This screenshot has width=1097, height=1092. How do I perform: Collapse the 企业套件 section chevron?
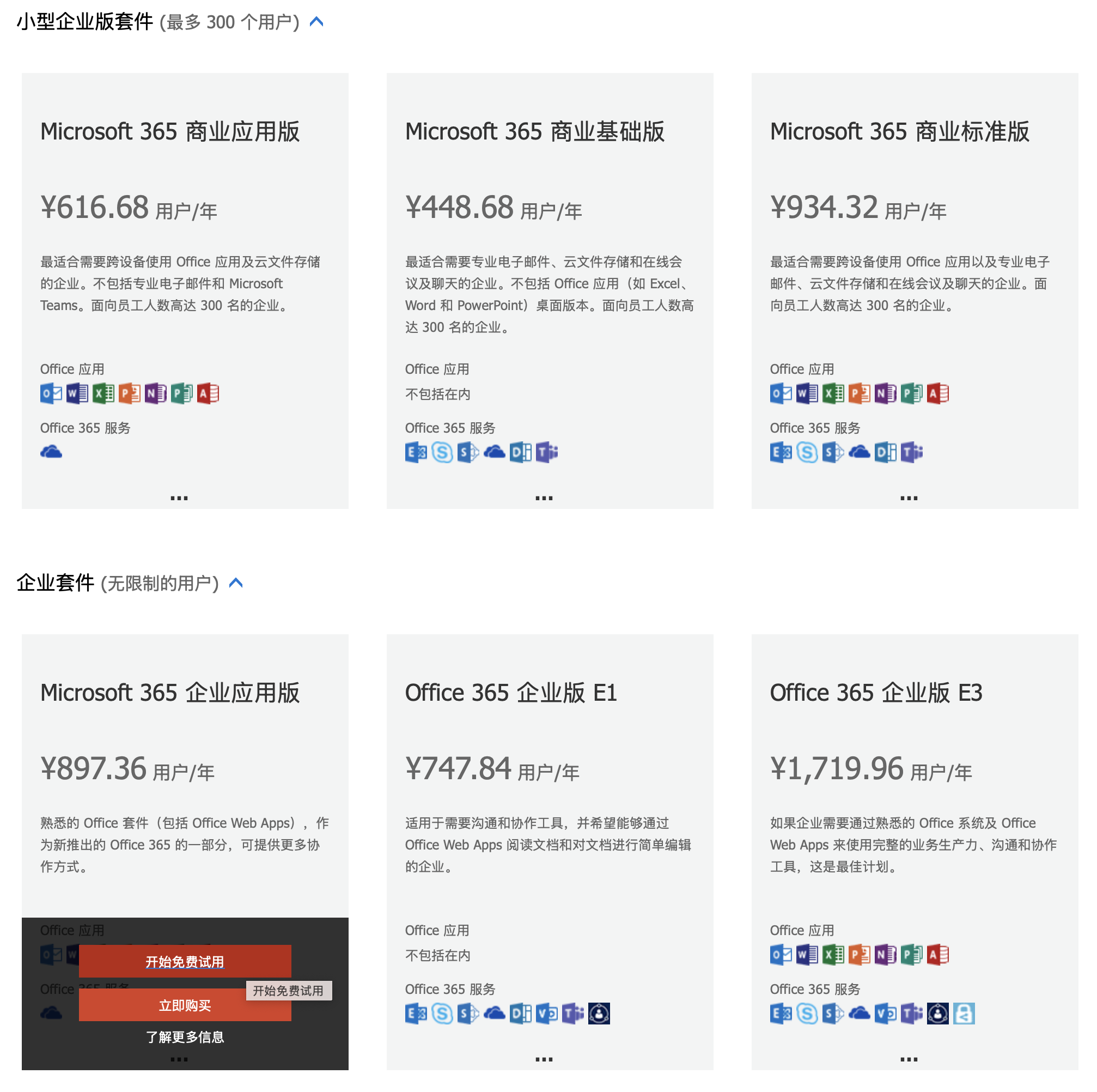236,583
